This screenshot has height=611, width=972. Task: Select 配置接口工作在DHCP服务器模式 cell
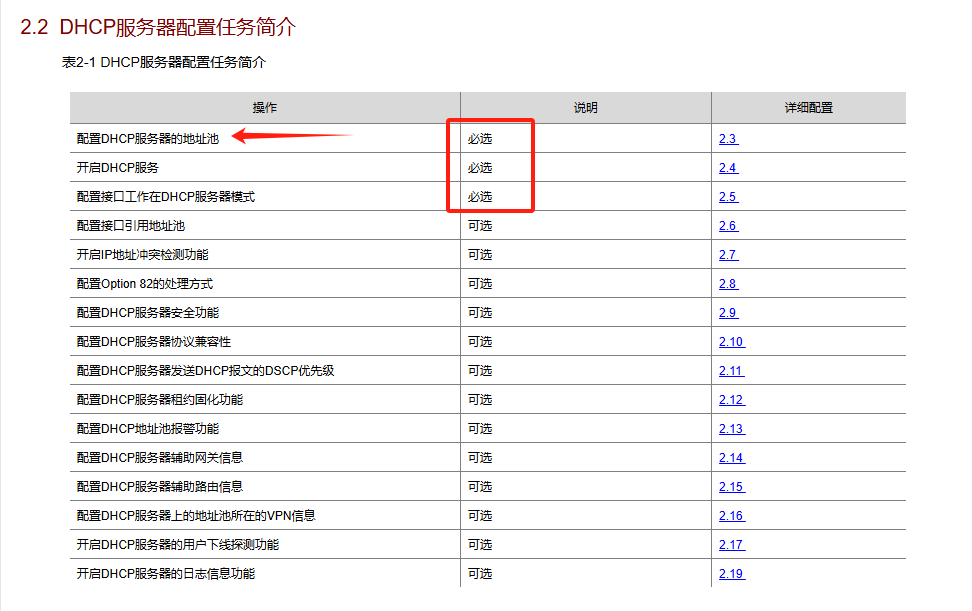166,197
